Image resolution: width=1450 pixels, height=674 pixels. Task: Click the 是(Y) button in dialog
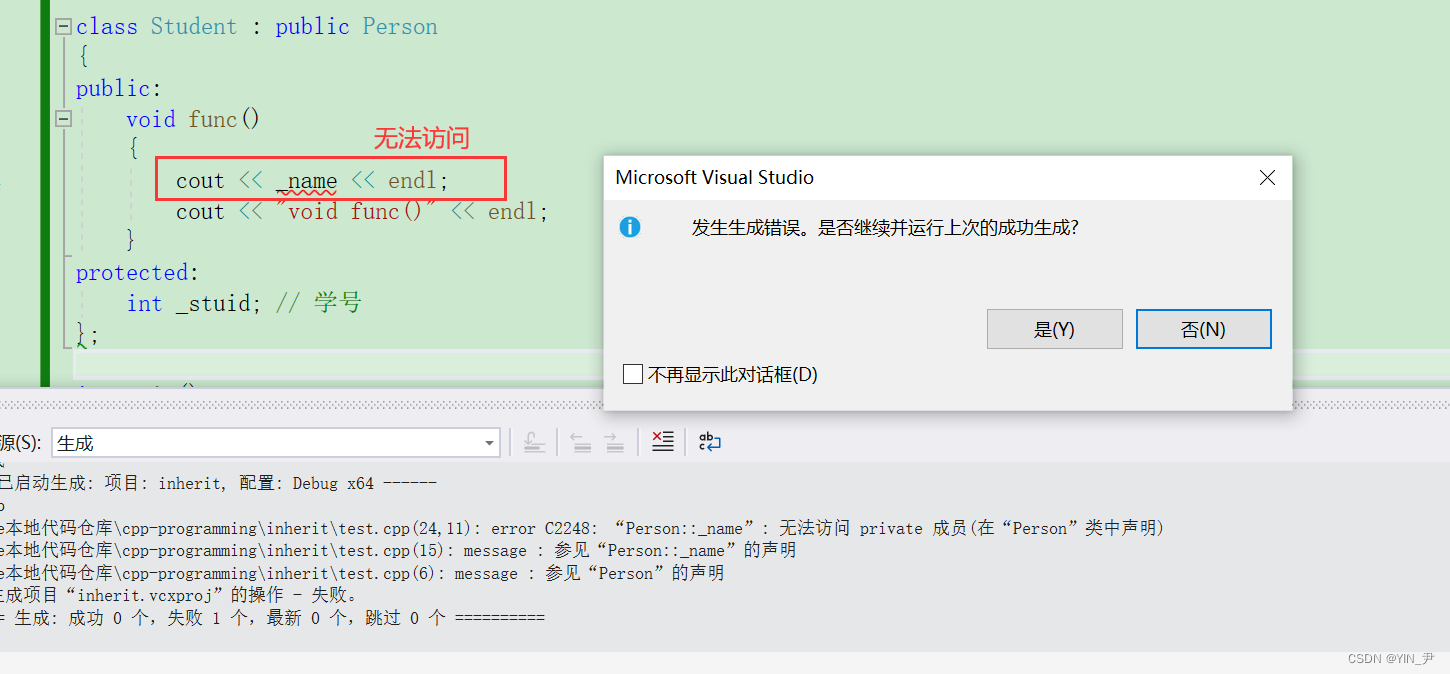(x=1054, y=329)
